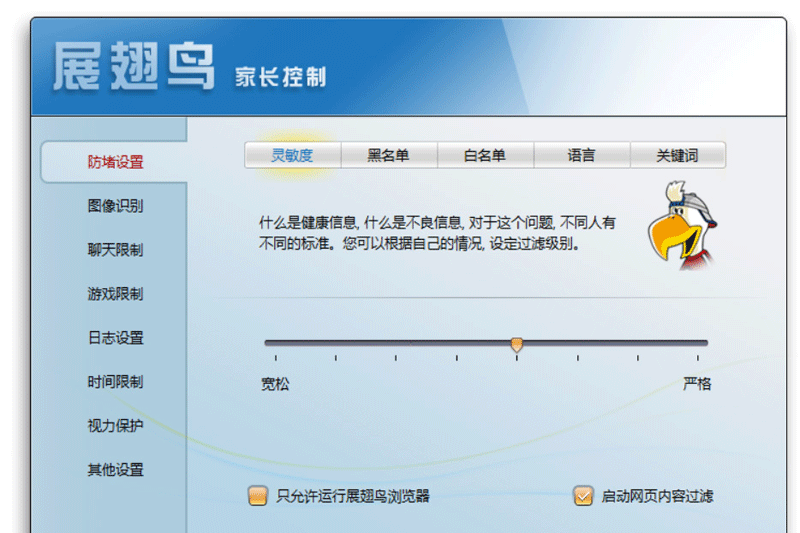This screenshot has height=533, width=800.
Task: Select 视力保护 in the sidebar
Action: click(x=115, y=425)
